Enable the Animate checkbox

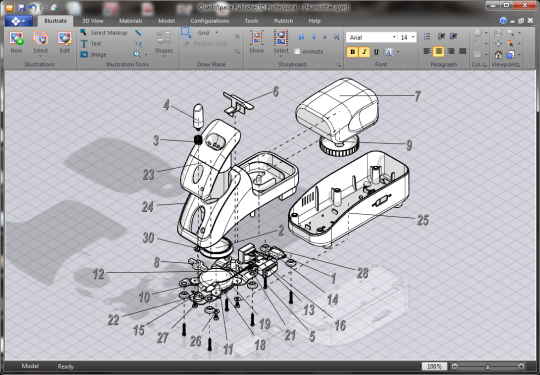(297, 51)
